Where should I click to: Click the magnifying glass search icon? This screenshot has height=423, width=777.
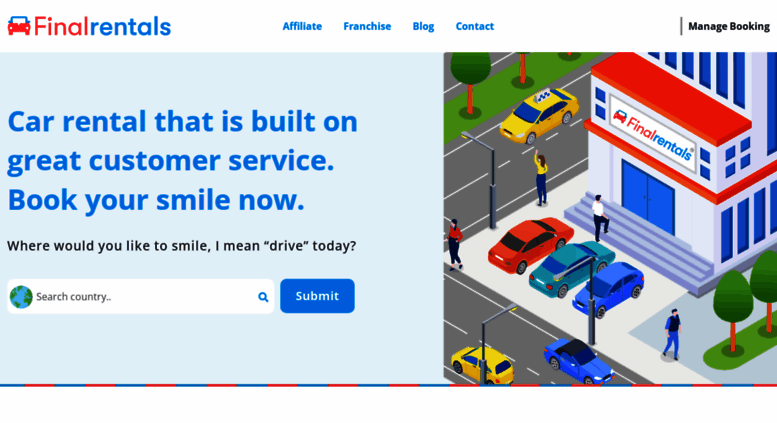point(263,297)
